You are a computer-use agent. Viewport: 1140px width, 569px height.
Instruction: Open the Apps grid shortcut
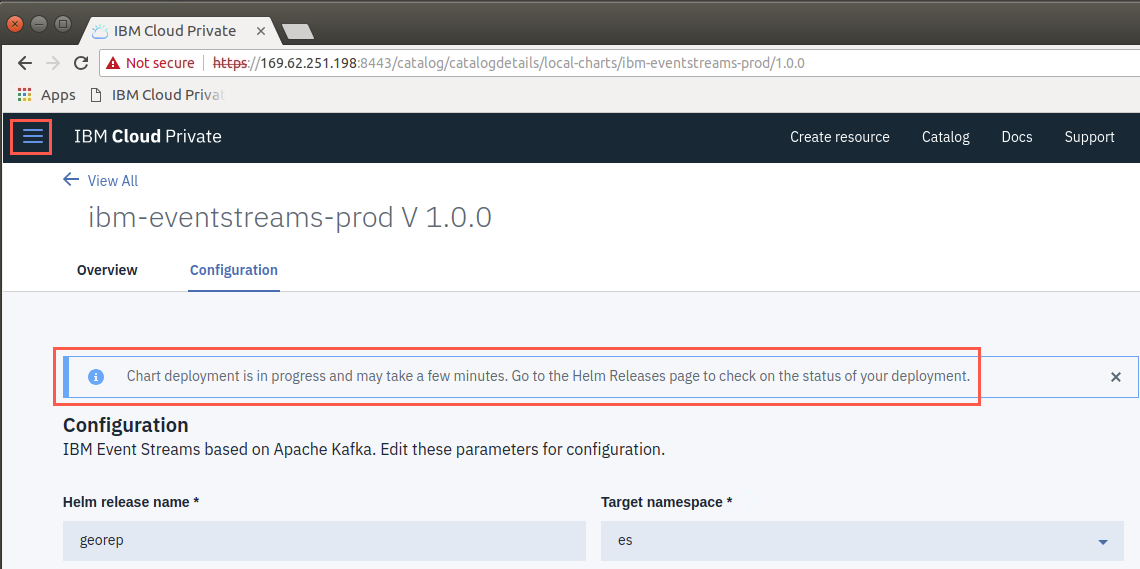tap(46, 95)
